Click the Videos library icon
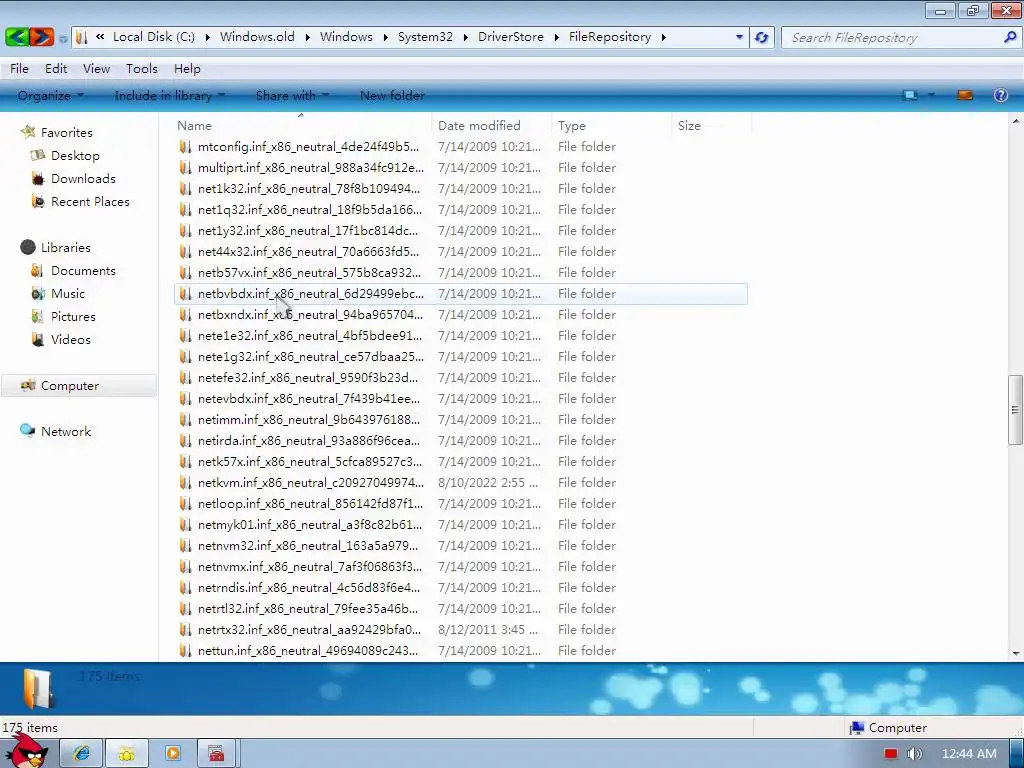1024x768 pixels. [38, 340]
